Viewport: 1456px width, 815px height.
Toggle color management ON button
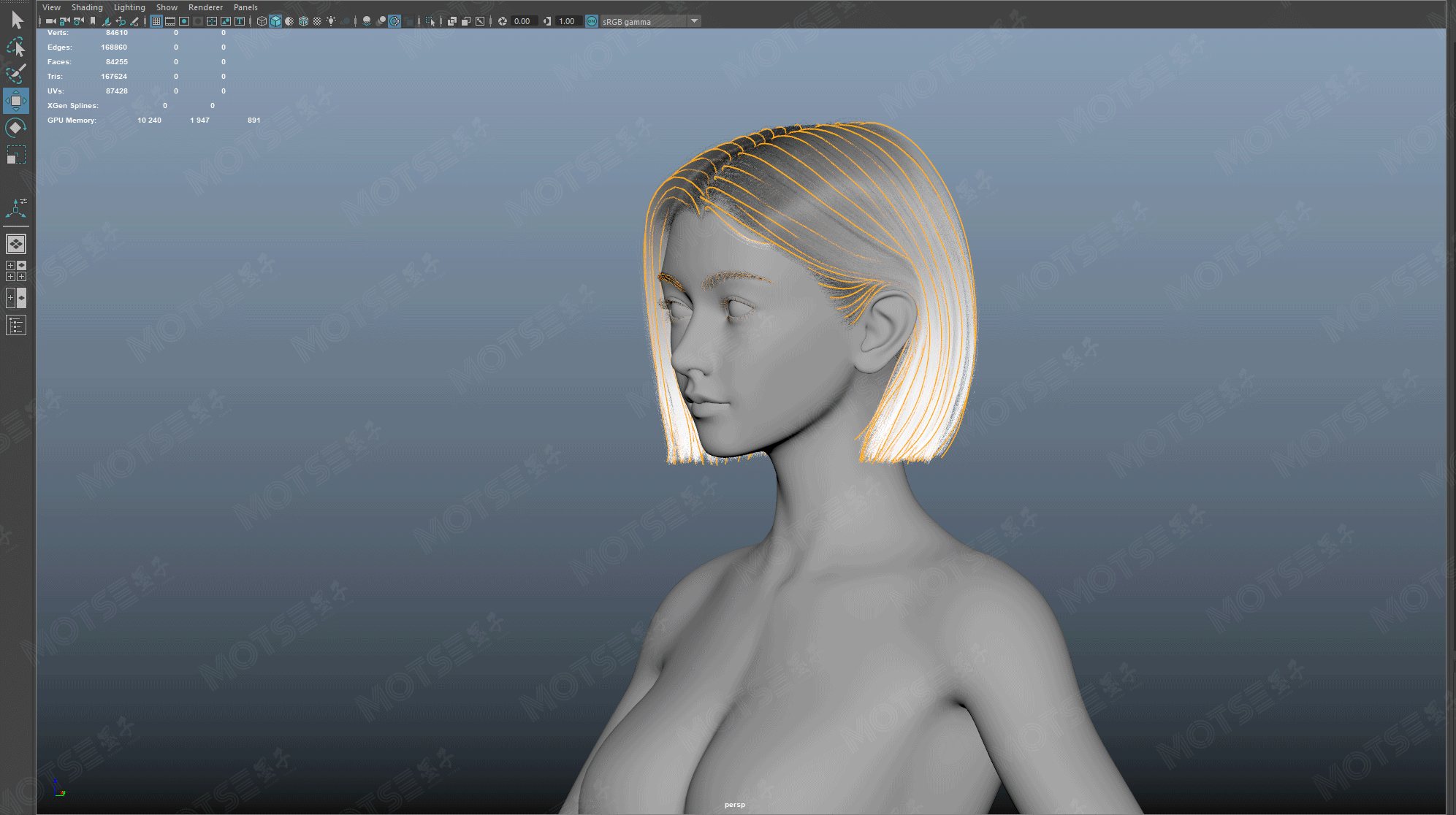(592, 21)
